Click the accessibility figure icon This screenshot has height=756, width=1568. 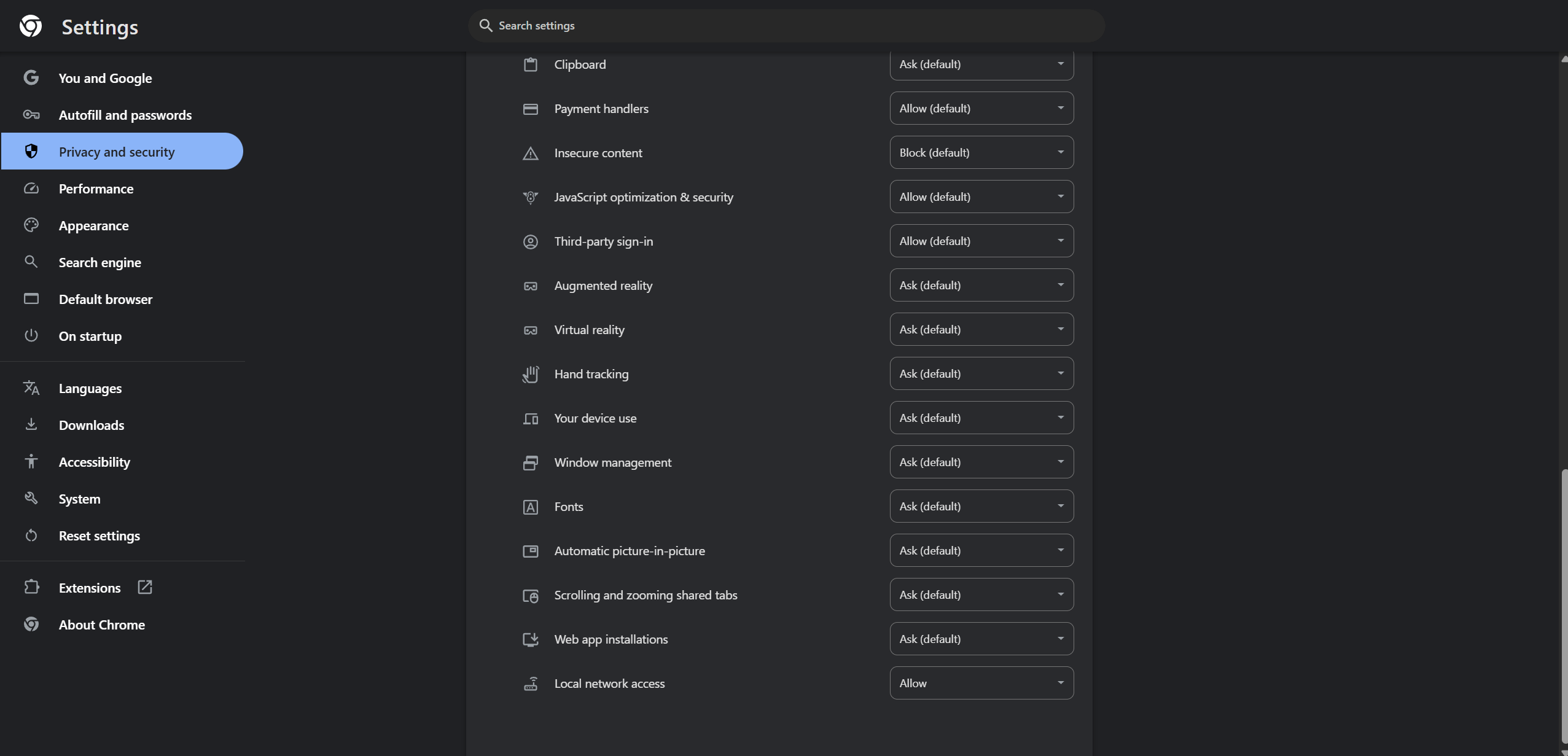pyautogui.click(x=31, y=461)
